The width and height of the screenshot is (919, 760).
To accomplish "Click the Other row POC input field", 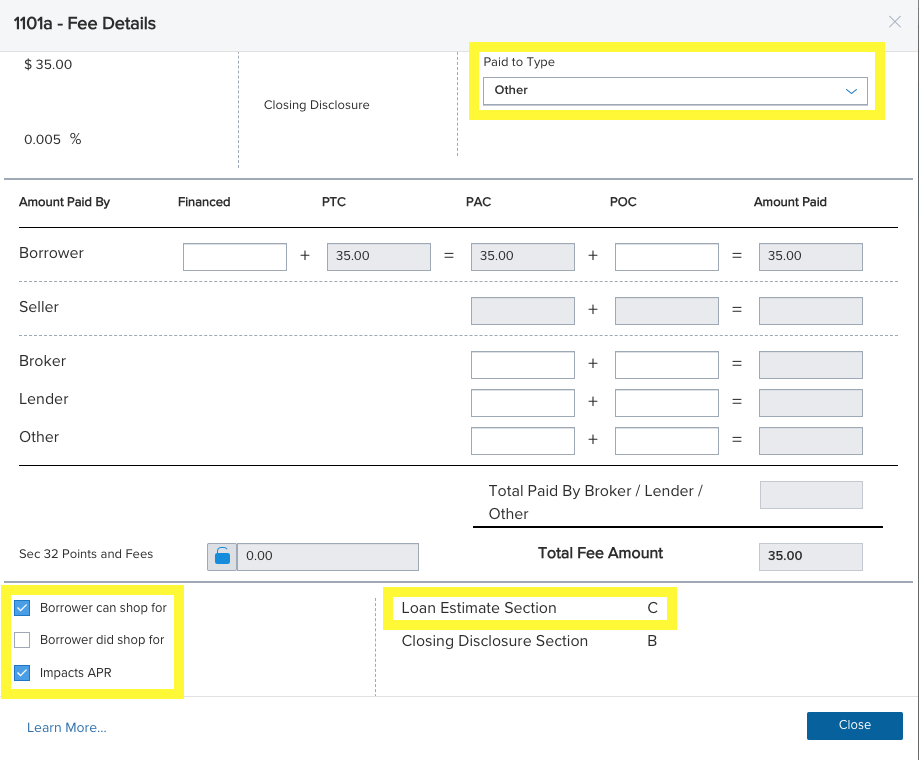I will (x=667, y=441).
